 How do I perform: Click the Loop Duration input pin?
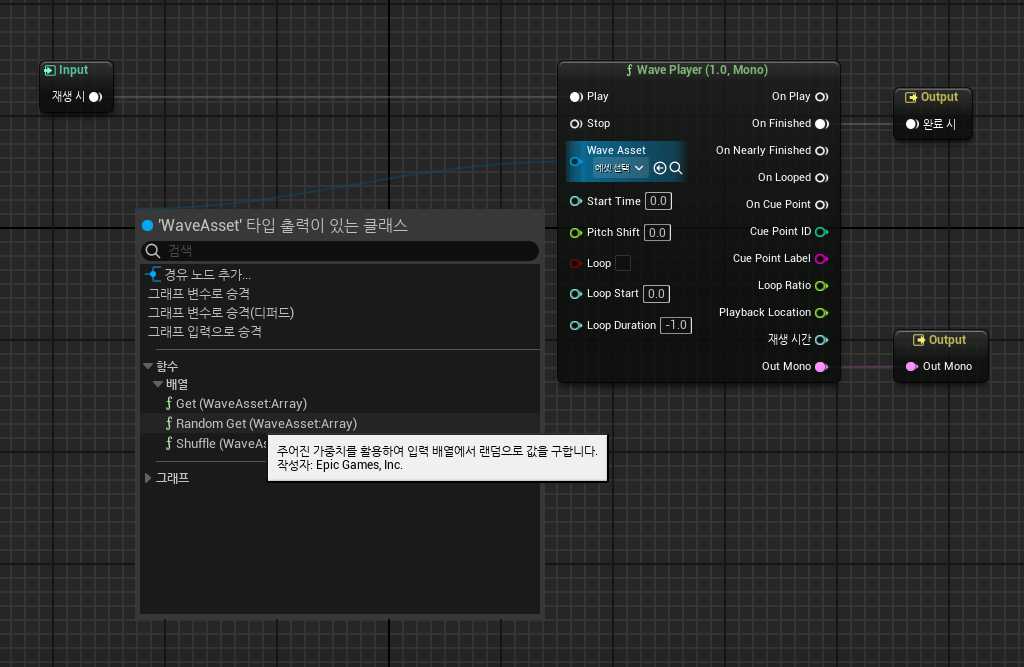click(575, 325)
